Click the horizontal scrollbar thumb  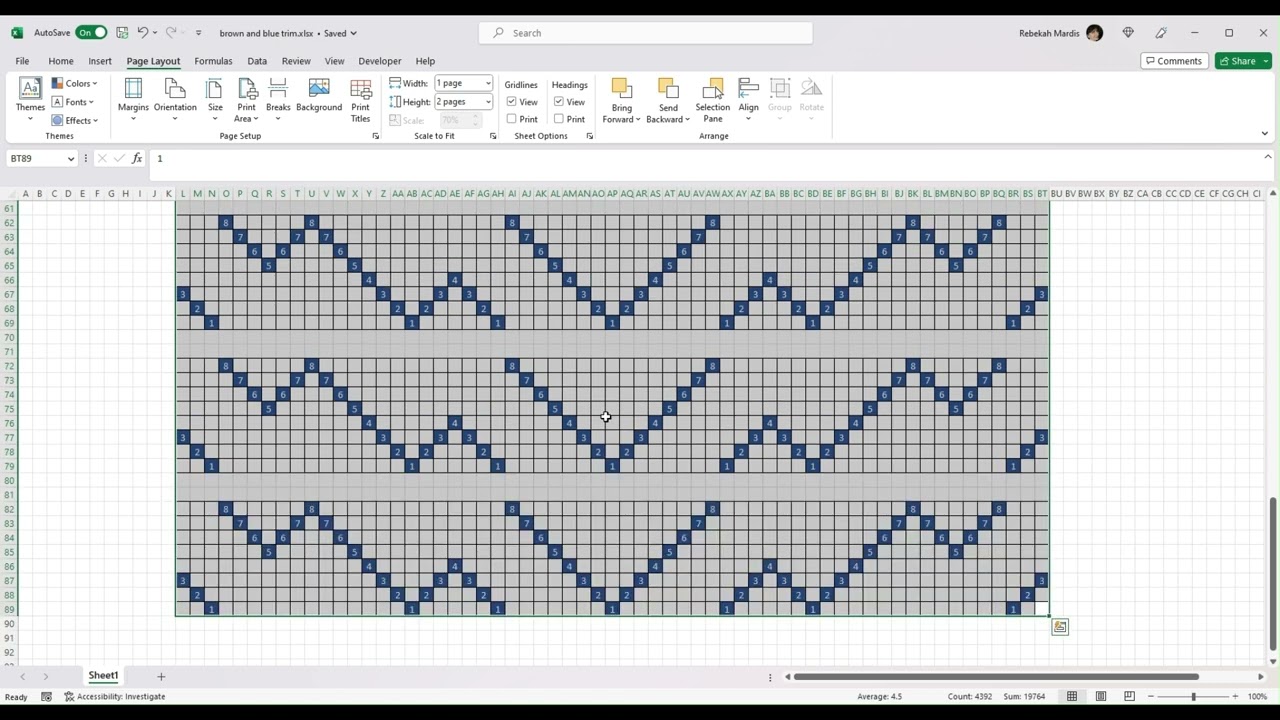point(996,677)
